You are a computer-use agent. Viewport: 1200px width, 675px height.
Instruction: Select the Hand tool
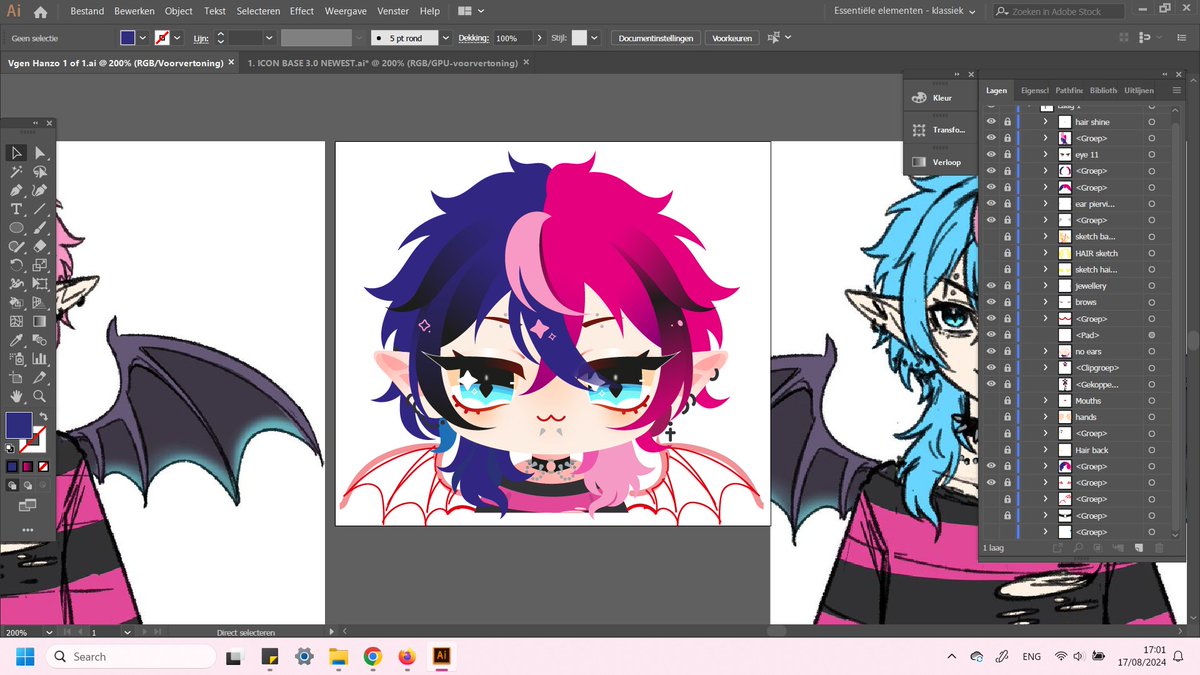pyautogui.click(x=16, y=396)
